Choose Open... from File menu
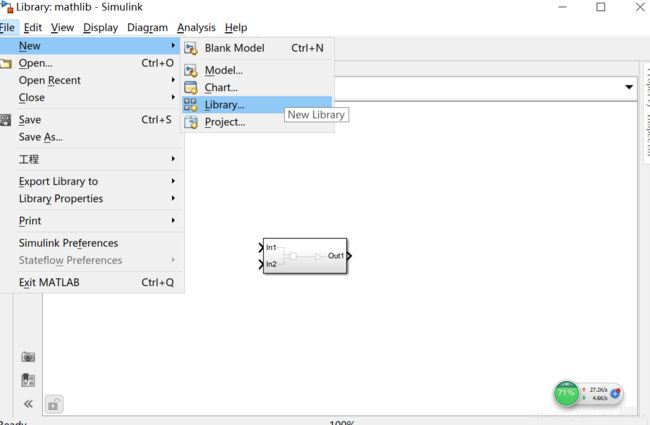This screenshot has width=650, height=425. [x=90, y=63]
